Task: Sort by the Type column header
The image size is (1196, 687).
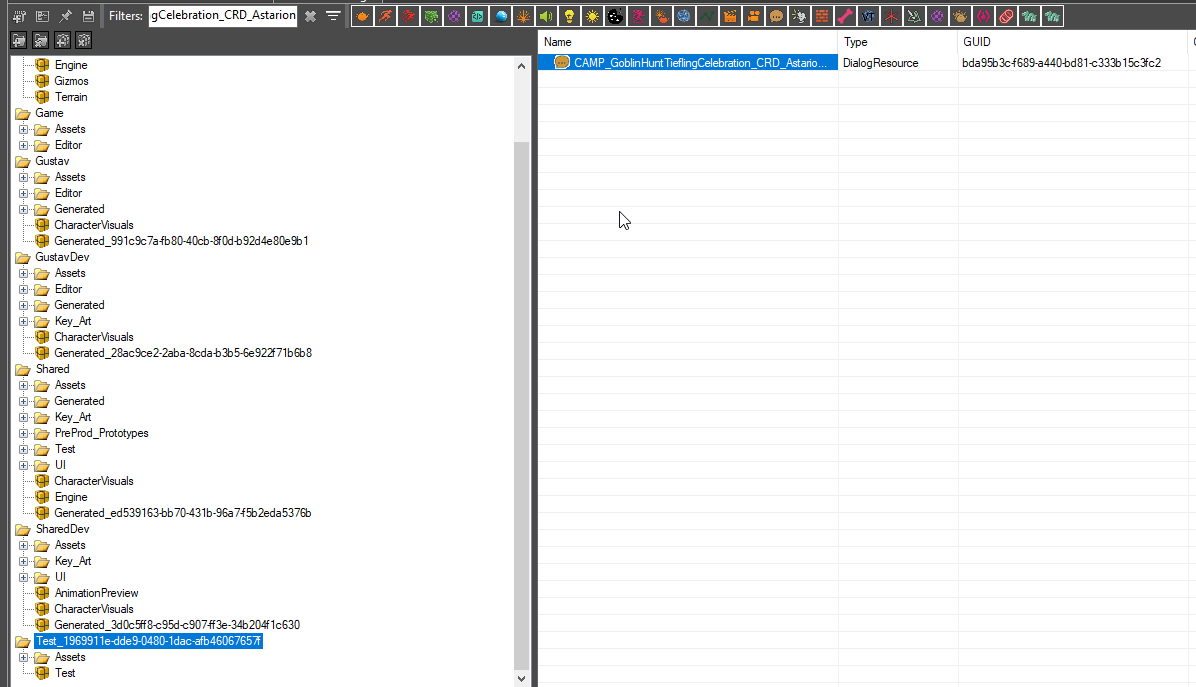Action: tap(898, 42)
